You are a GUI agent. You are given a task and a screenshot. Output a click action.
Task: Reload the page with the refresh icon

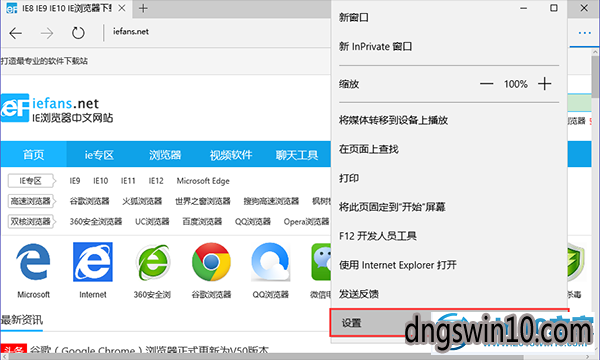(78, 33)
